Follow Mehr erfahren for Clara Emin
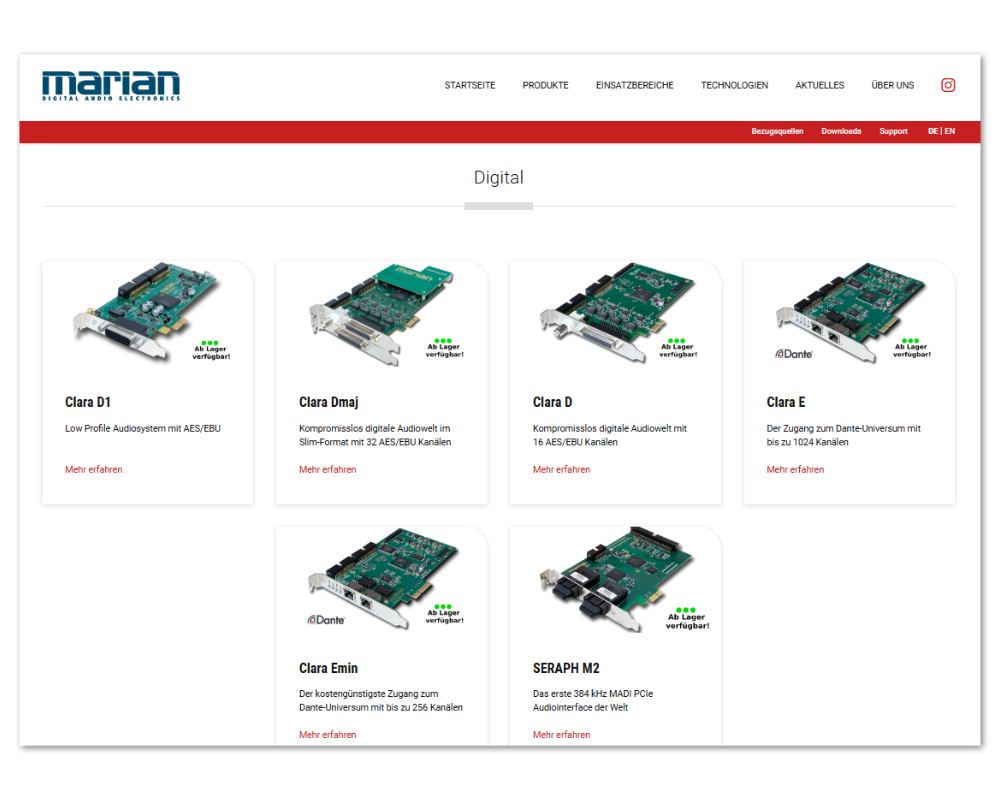This screenshot has height=800, width=1000. coord(328,735)
